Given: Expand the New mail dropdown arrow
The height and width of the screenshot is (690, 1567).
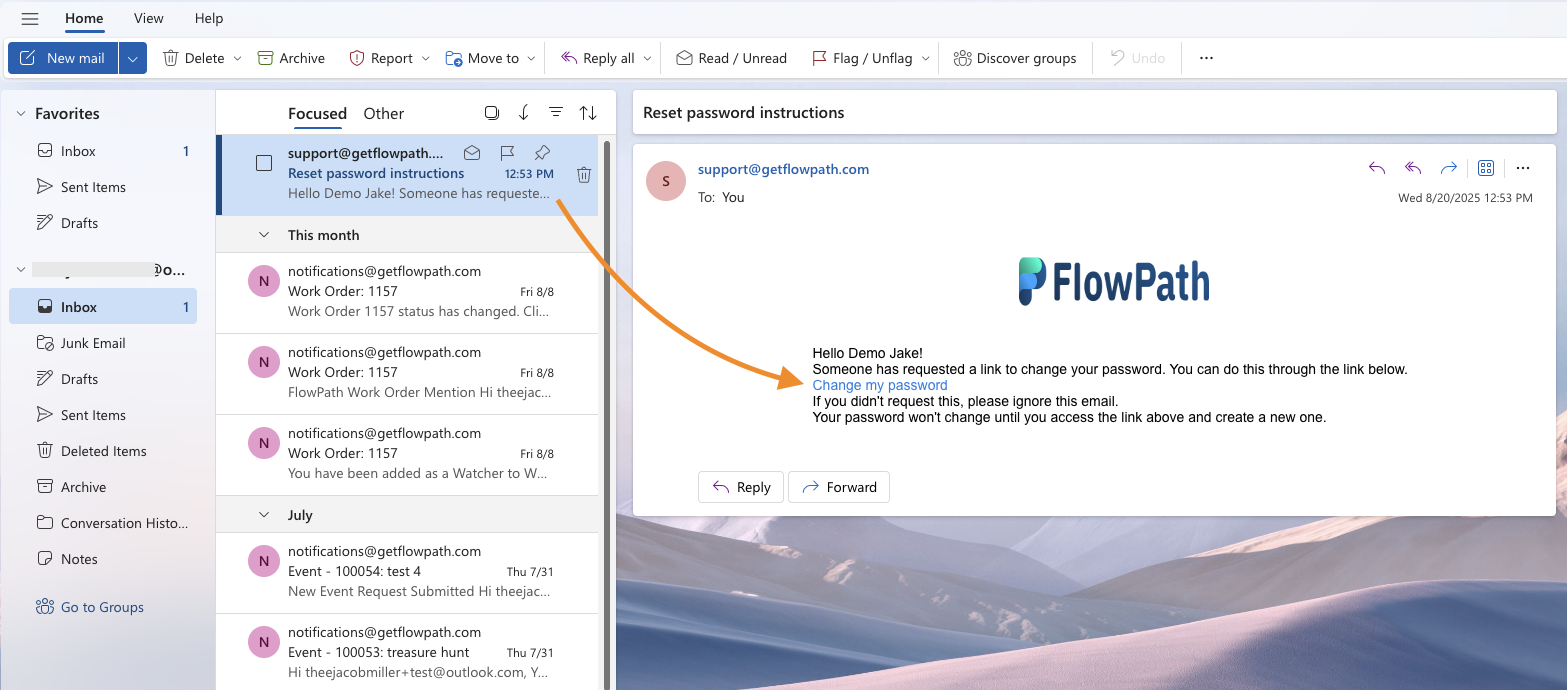Looking at the screenshot, I should coord(133,58).
